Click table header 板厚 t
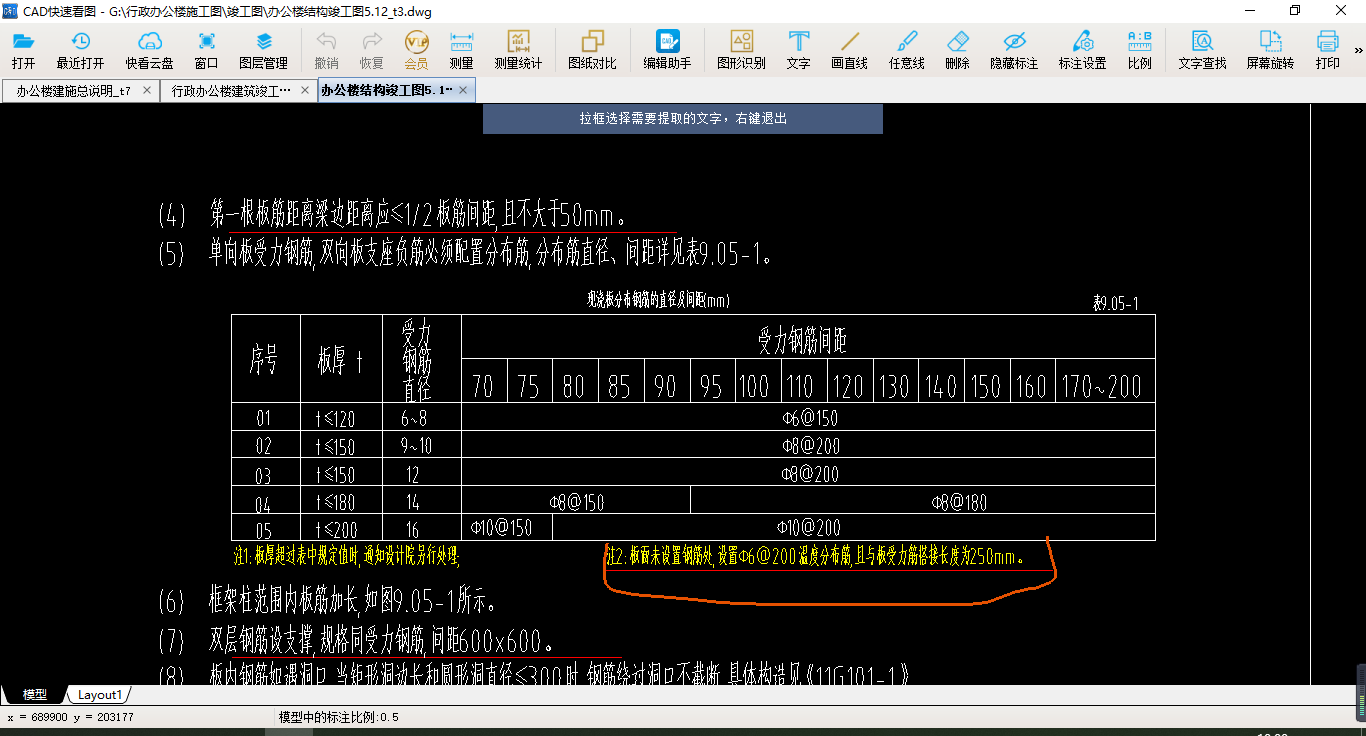Screen dimensions: 1366x736 (x=341, y=360)
